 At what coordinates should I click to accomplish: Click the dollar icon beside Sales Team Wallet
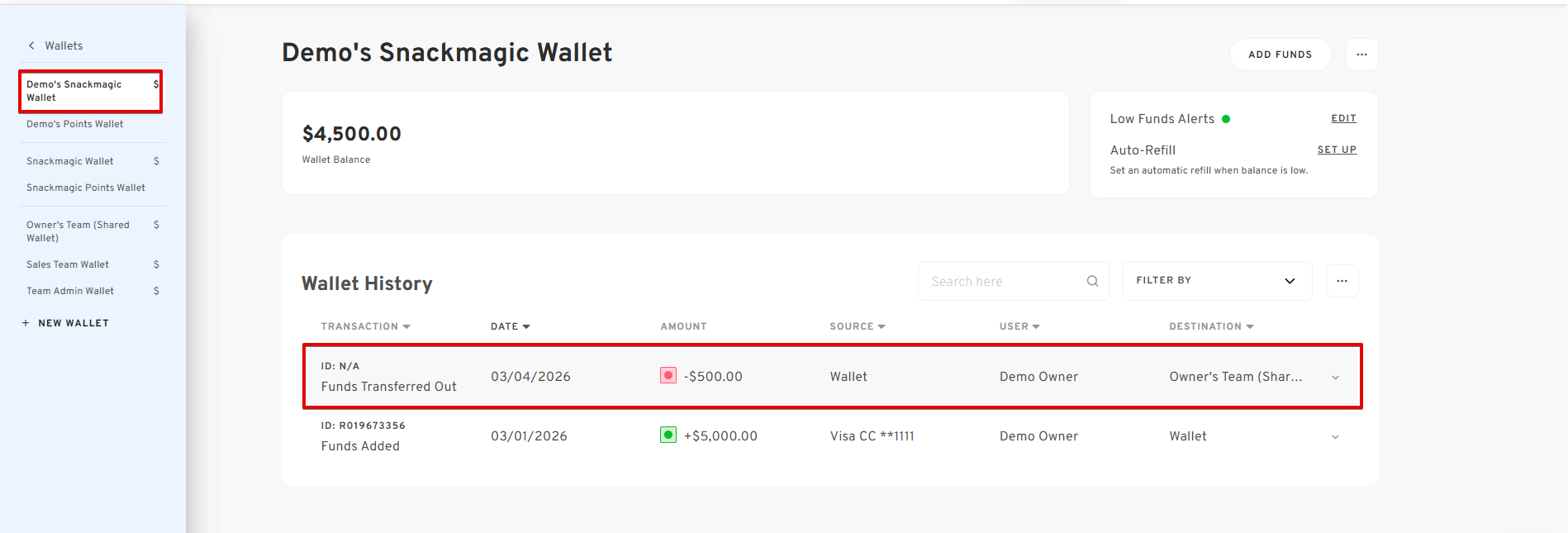[x=156, y=264]
